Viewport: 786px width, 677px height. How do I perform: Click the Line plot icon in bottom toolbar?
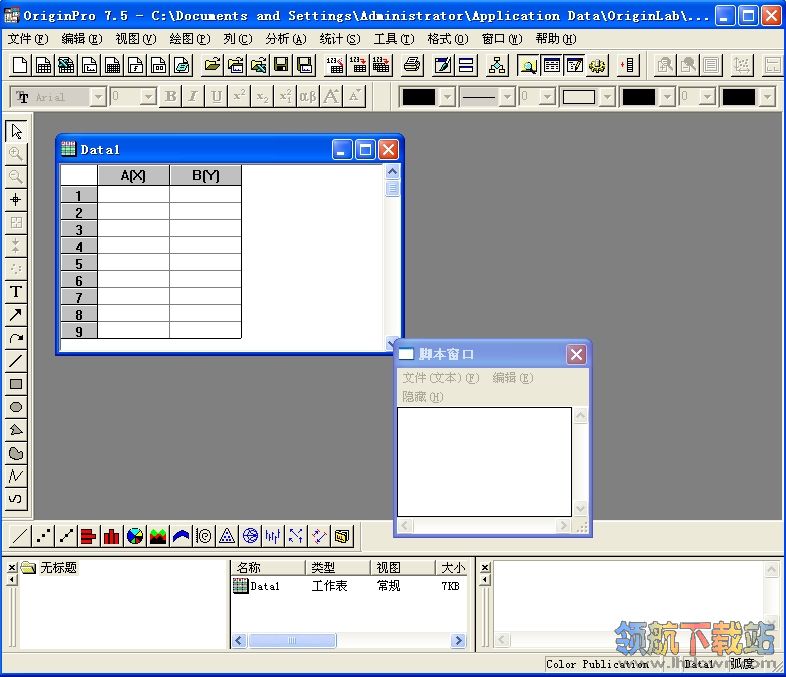pos(20,536)
